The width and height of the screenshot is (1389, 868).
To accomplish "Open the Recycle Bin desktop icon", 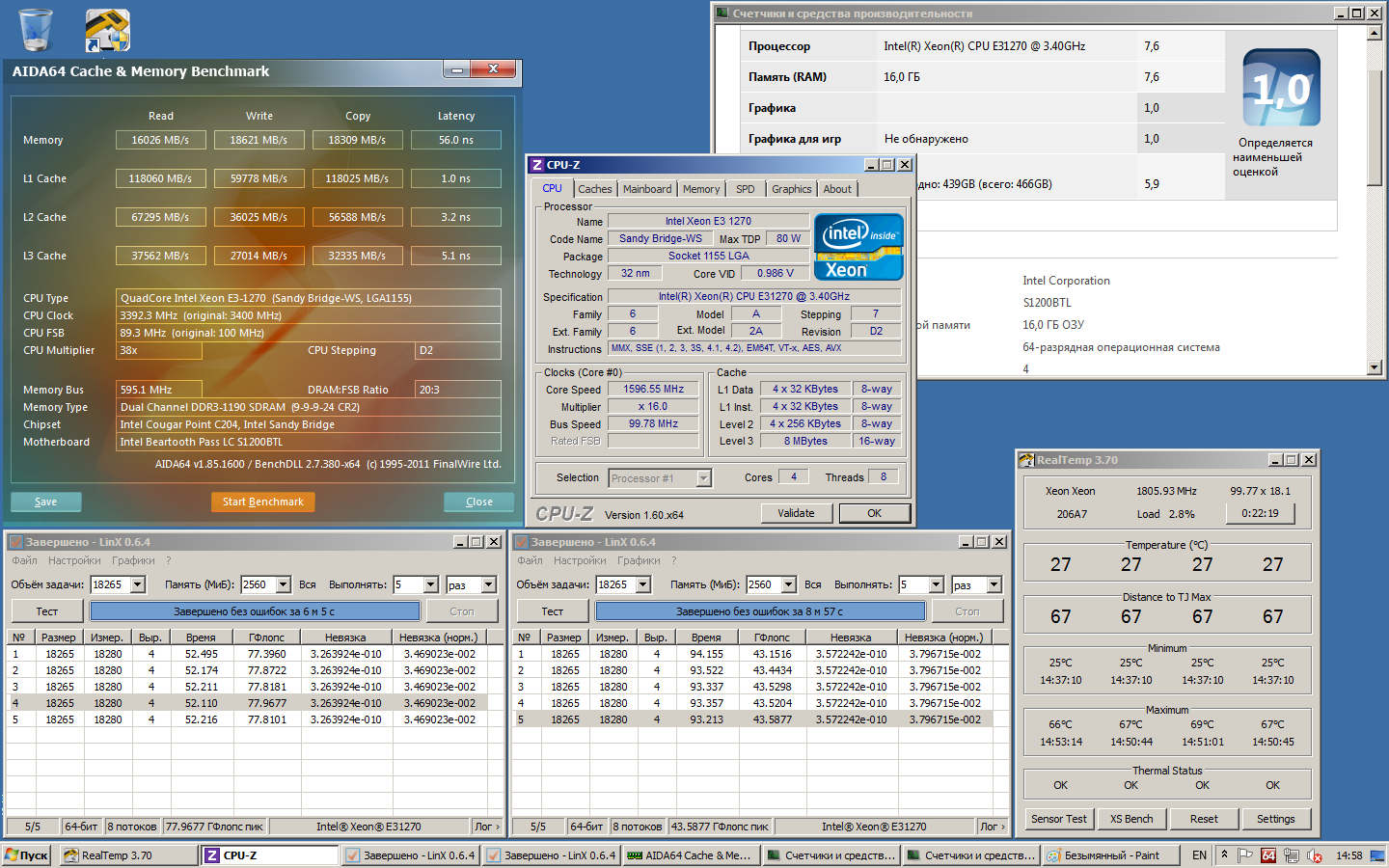I will click(x=36, y=29).
